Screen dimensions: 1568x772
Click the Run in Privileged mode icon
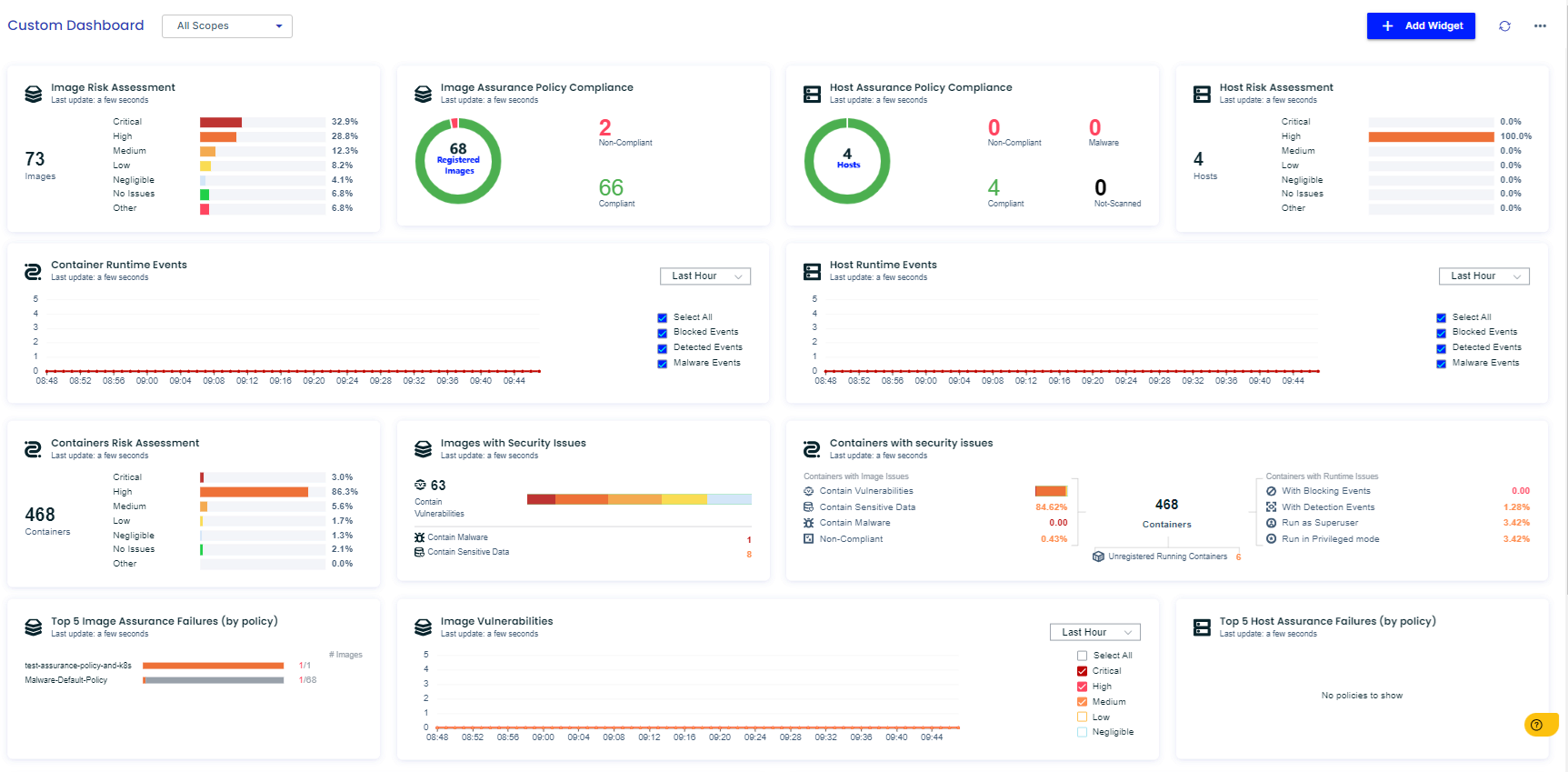1272,539
